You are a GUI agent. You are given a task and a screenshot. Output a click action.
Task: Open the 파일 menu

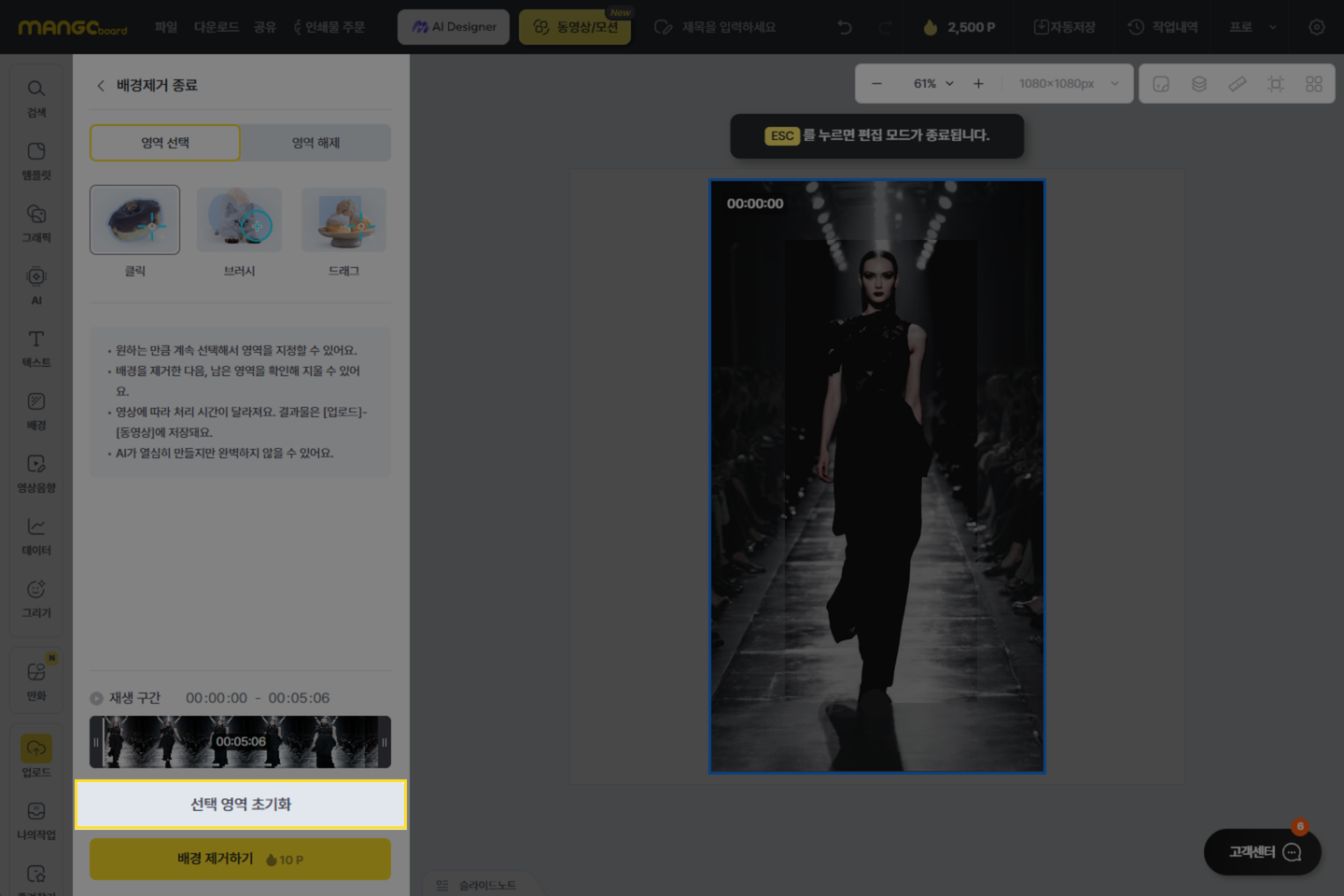(x=166, y=27)
